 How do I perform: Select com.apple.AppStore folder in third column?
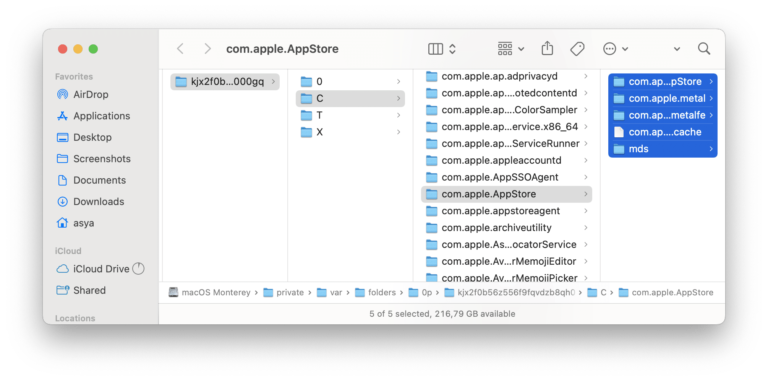tap(506, 194)
